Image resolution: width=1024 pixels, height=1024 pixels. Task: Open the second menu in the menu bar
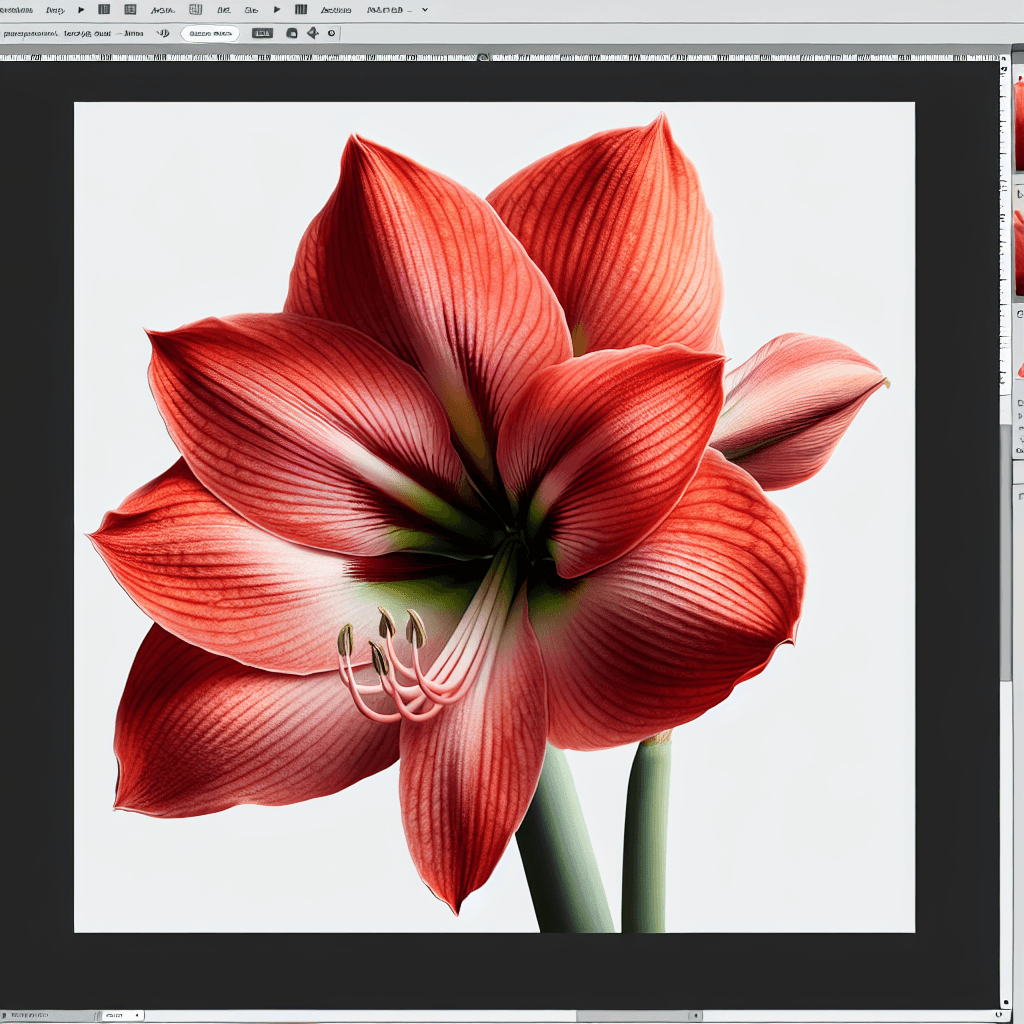click(54, 10)
